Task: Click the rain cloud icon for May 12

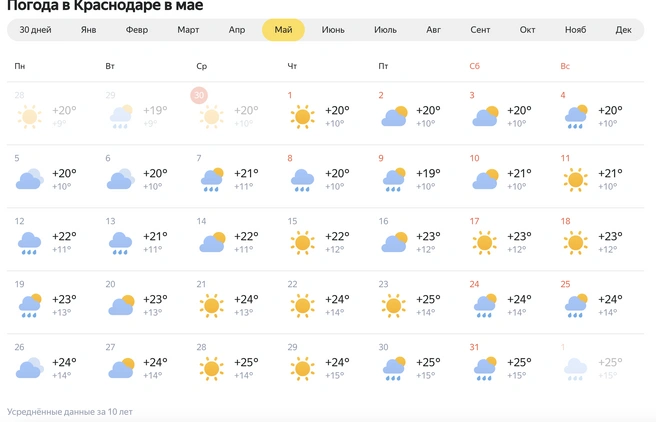Action: point(29,243)
